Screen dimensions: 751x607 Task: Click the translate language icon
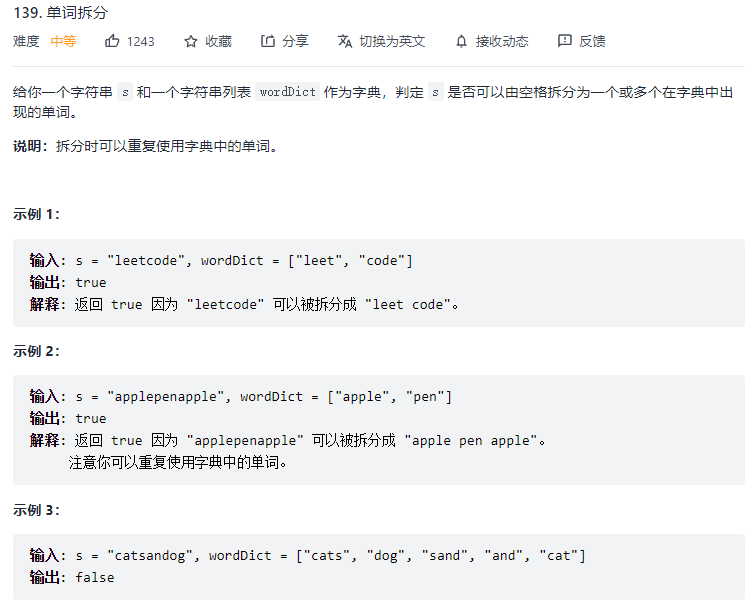pos(345,41)
